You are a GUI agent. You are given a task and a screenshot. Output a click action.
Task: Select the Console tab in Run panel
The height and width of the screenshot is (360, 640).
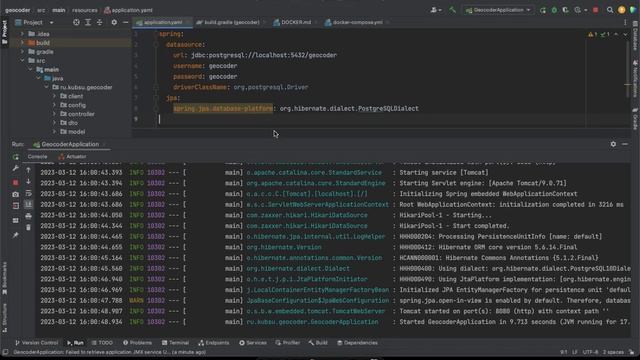(x=38, y=157)
